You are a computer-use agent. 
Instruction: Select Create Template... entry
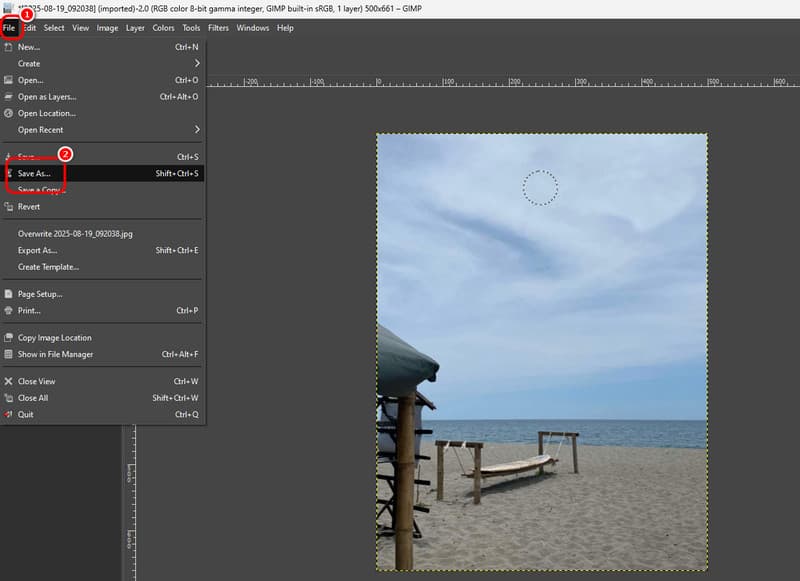pyautogui.click(x=48, y=267)
